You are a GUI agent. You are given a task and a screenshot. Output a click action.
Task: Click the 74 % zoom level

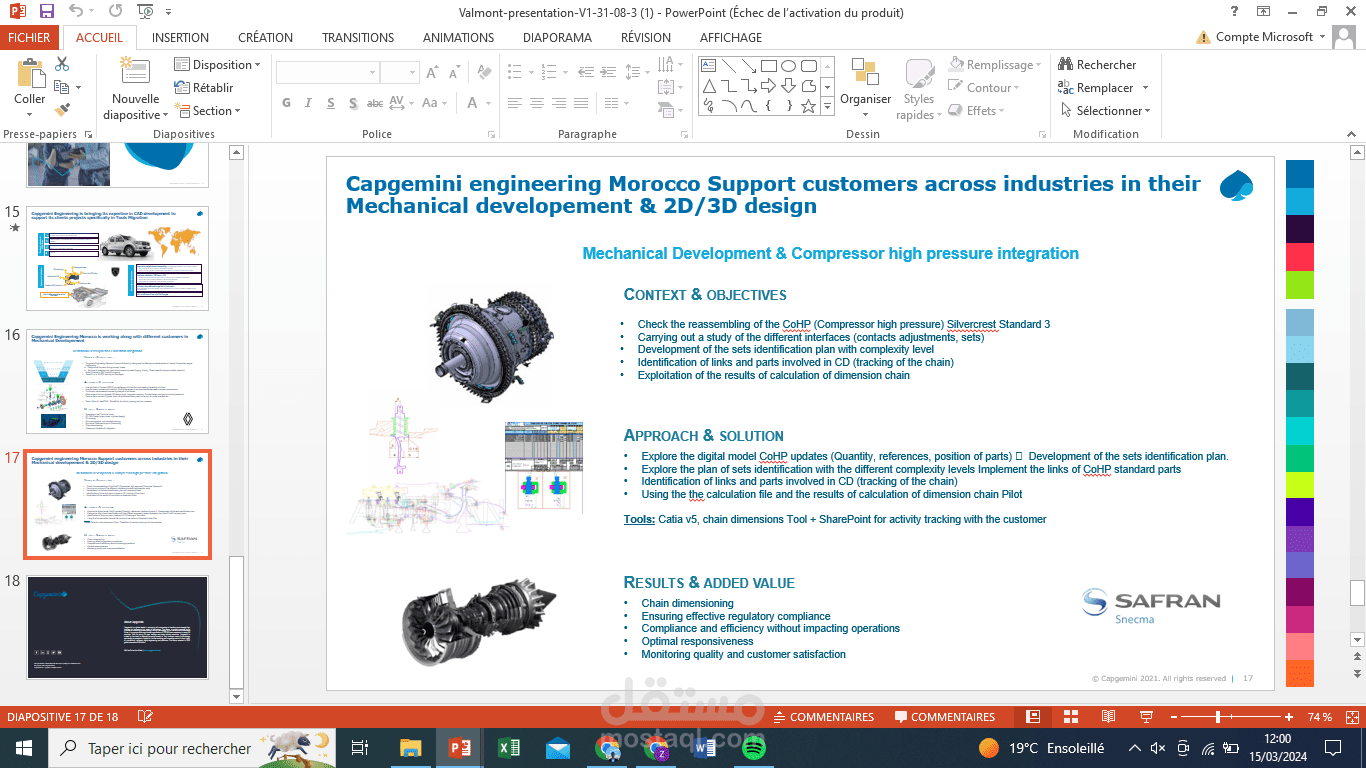pos(1319,717)
